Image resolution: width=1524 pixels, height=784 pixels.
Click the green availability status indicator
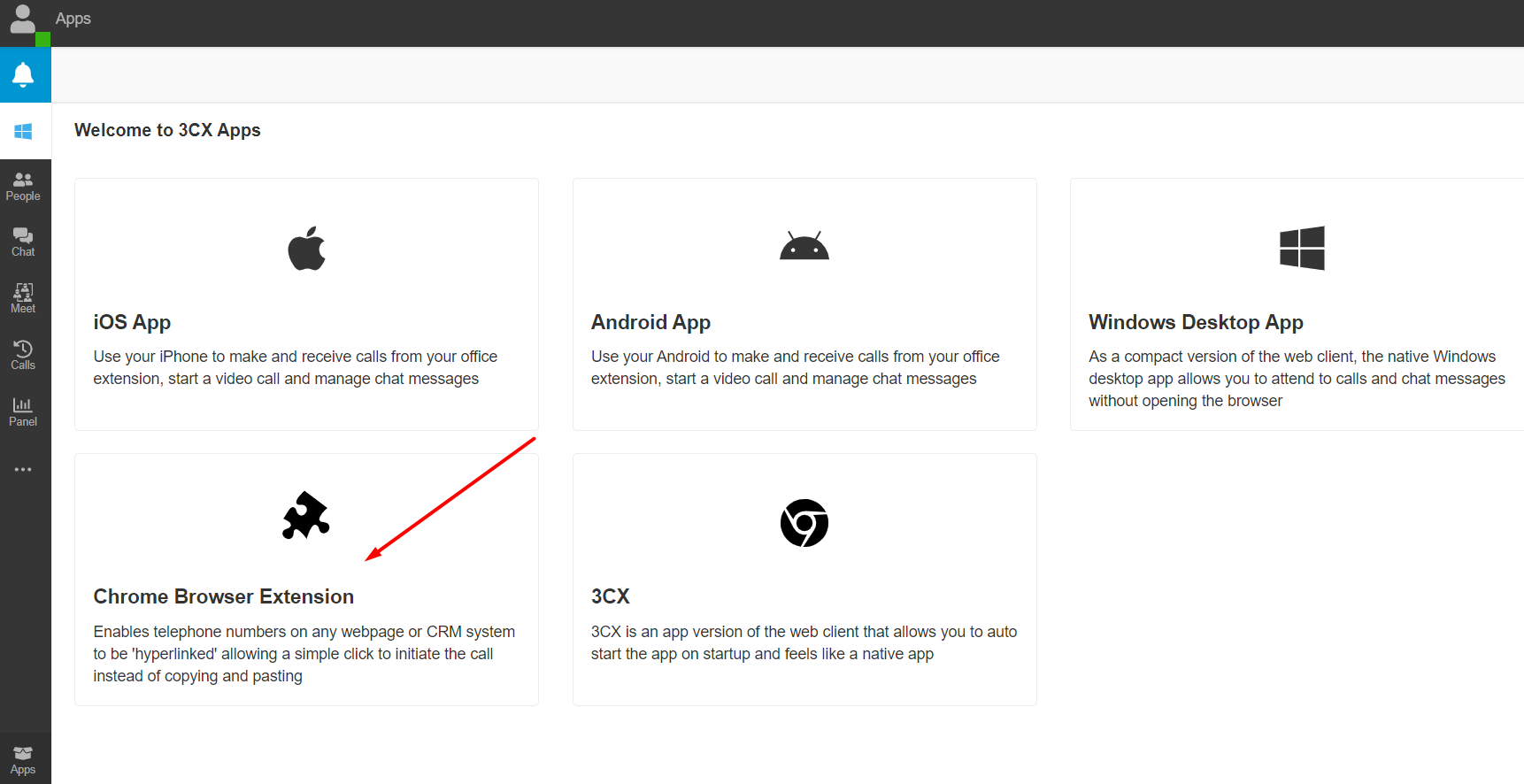pyautogui.click(x=42, y=40)
